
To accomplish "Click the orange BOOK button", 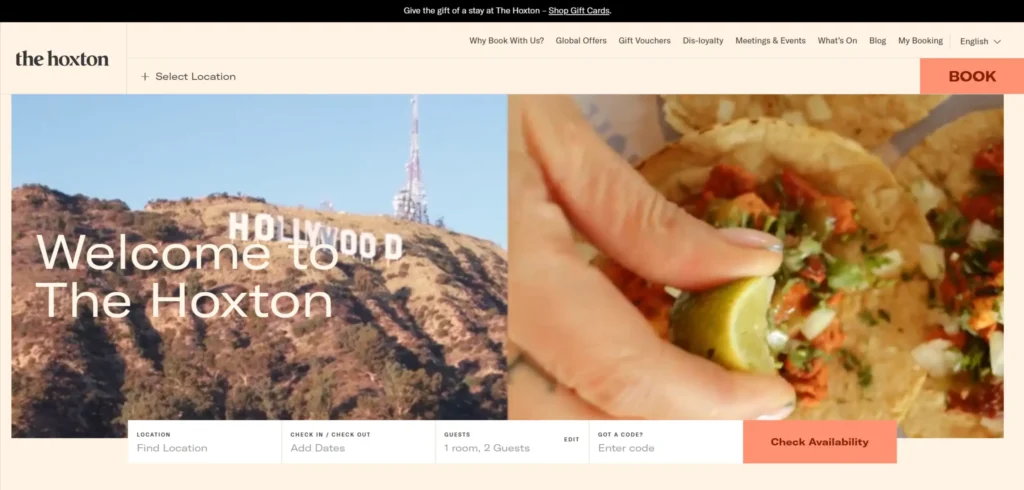I will click(x=972, y=76).
